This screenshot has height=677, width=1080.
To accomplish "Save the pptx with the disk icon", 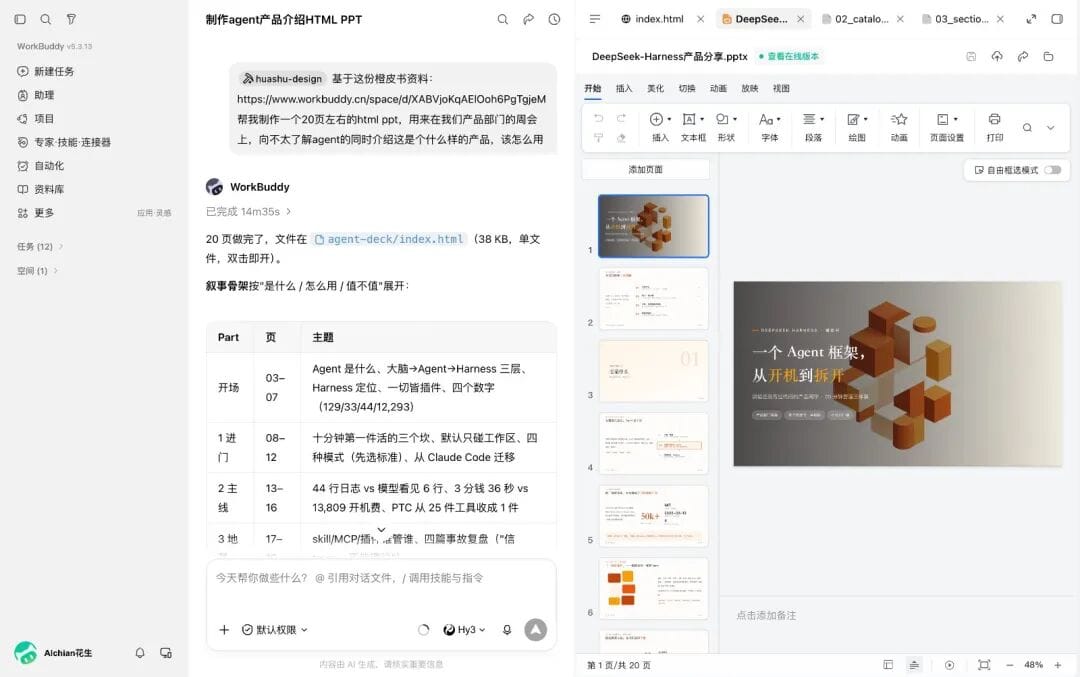I will pyautogui.click(x=971, y=56).
